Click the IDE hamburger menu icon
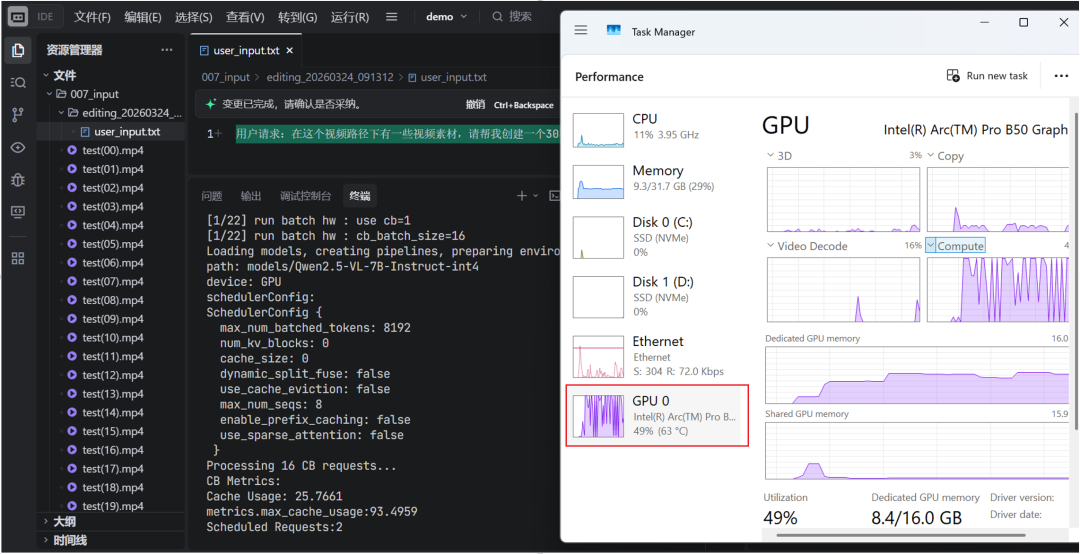The image size is (1080, 554). pos(392,17)
